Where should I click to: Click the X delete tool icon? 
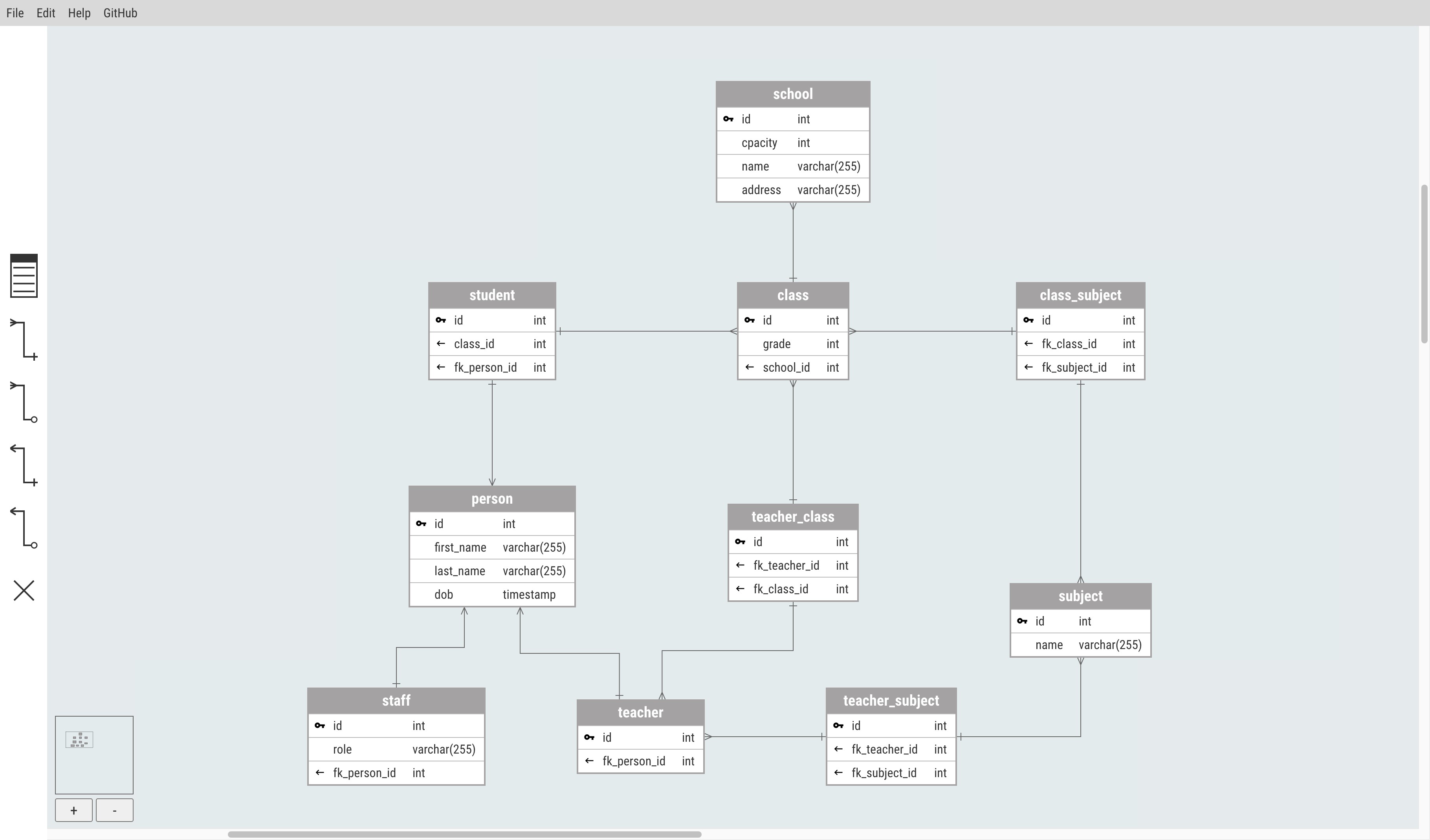[24, 590]
